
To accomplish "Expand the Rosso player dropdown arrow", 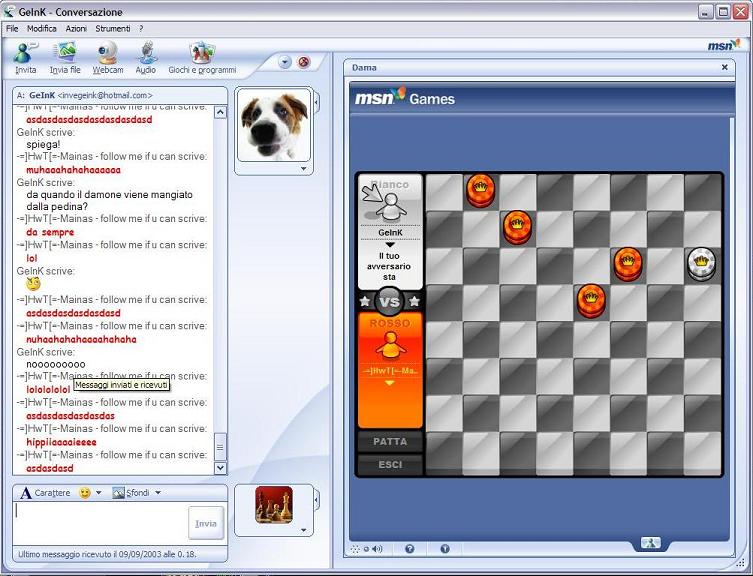I will coord(390,383).
